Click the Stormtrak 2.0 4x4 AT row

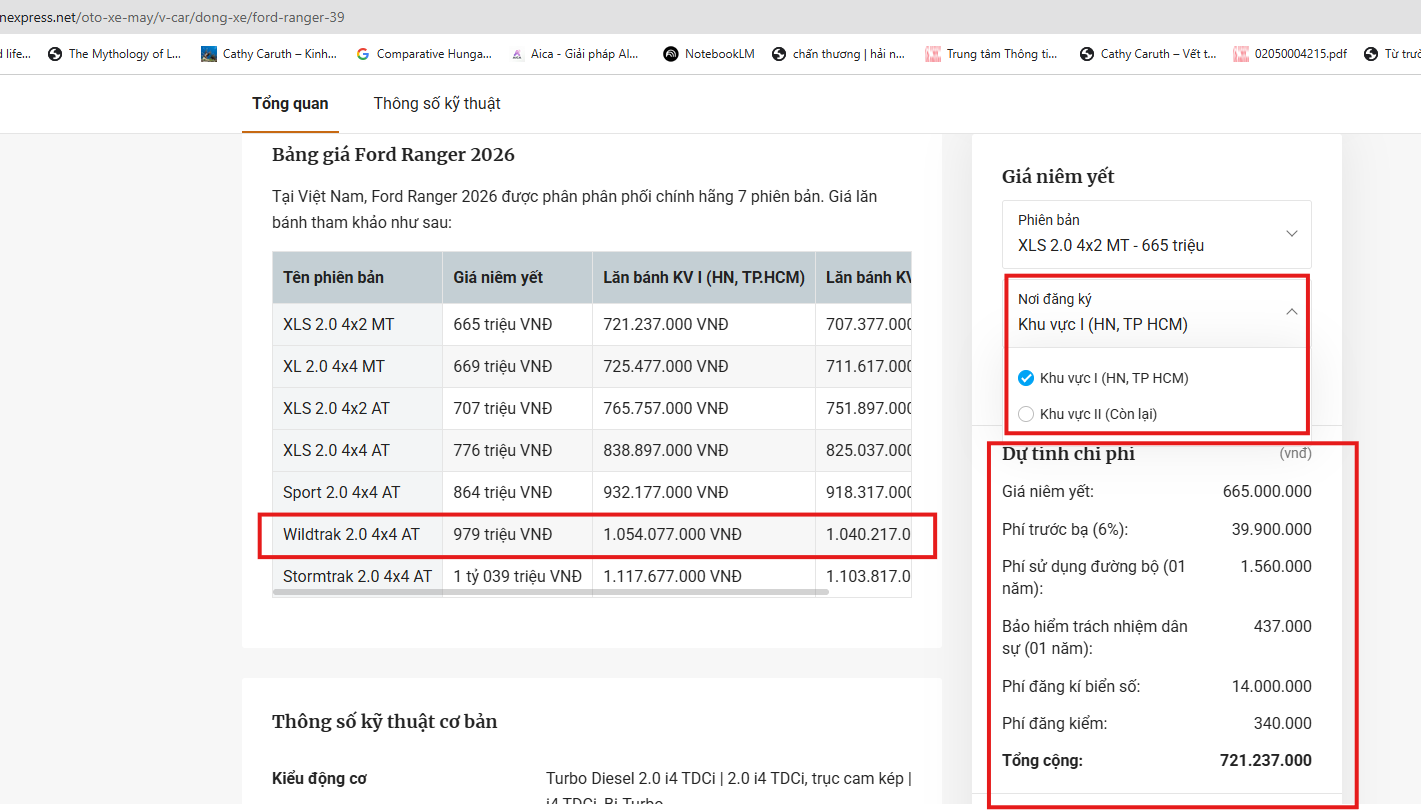coord(592,576)
